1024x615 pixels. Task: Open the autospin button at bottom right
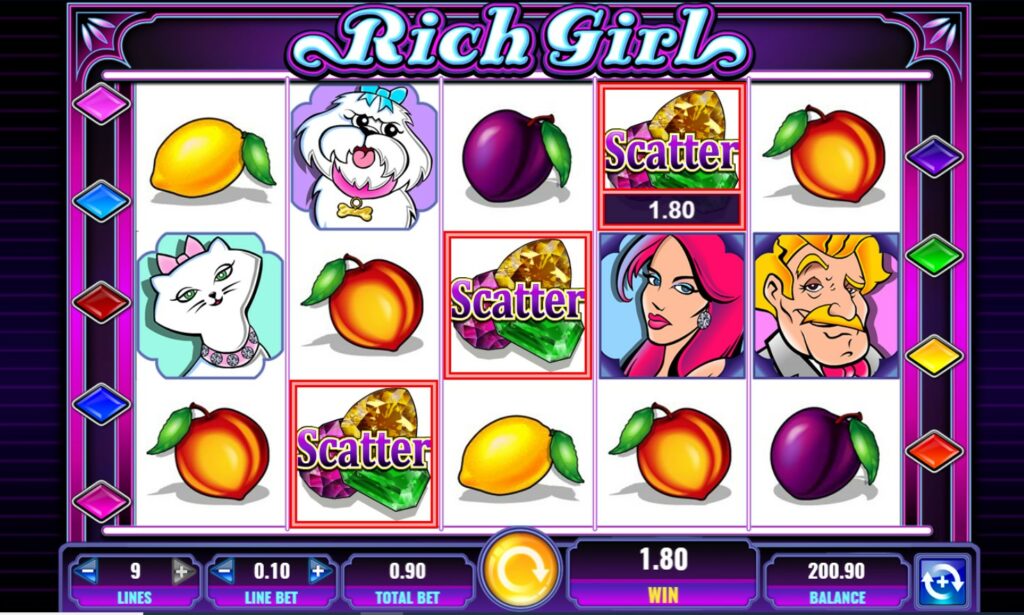(x=942, y=578)
